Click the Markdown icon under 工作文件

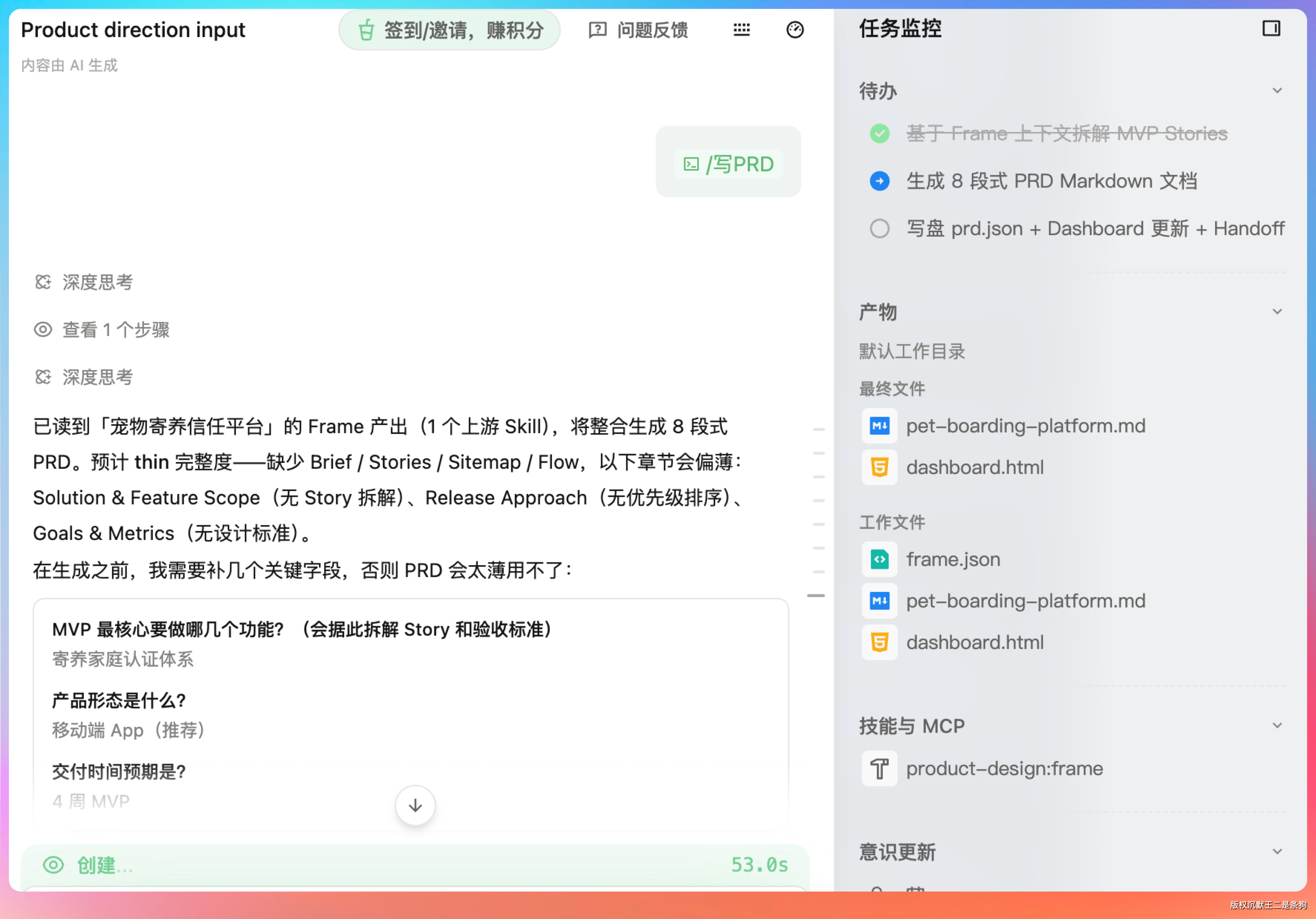879,601
